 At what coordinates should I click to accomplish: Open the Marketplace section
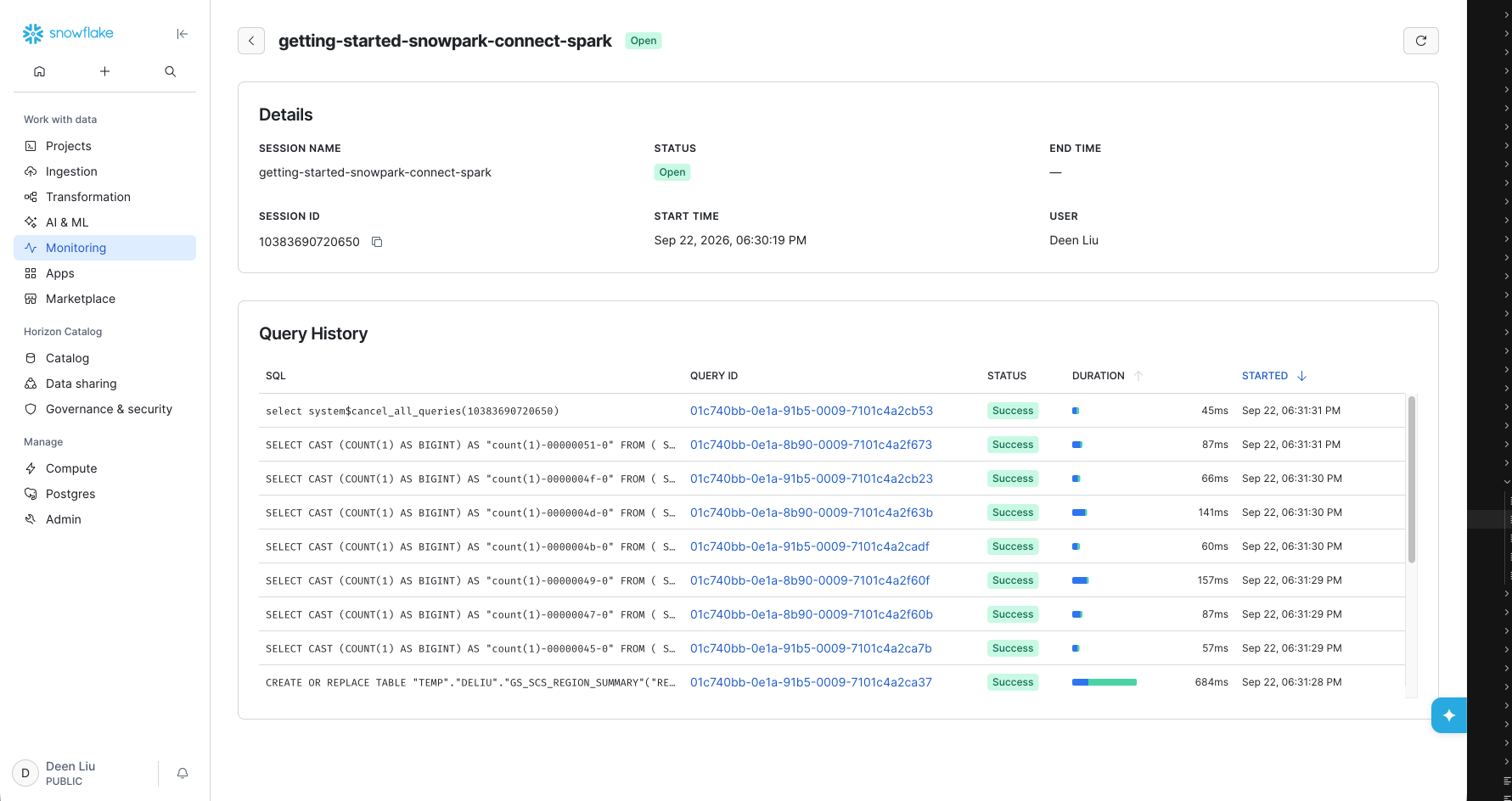tap(104, 299)
